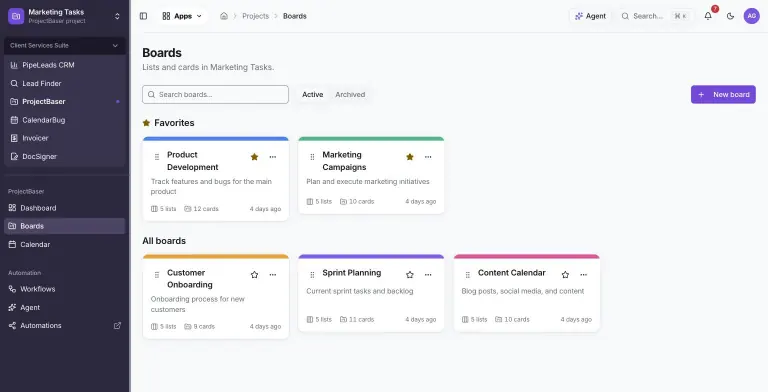Favorite the Content Calendar board star

[565, 275]
